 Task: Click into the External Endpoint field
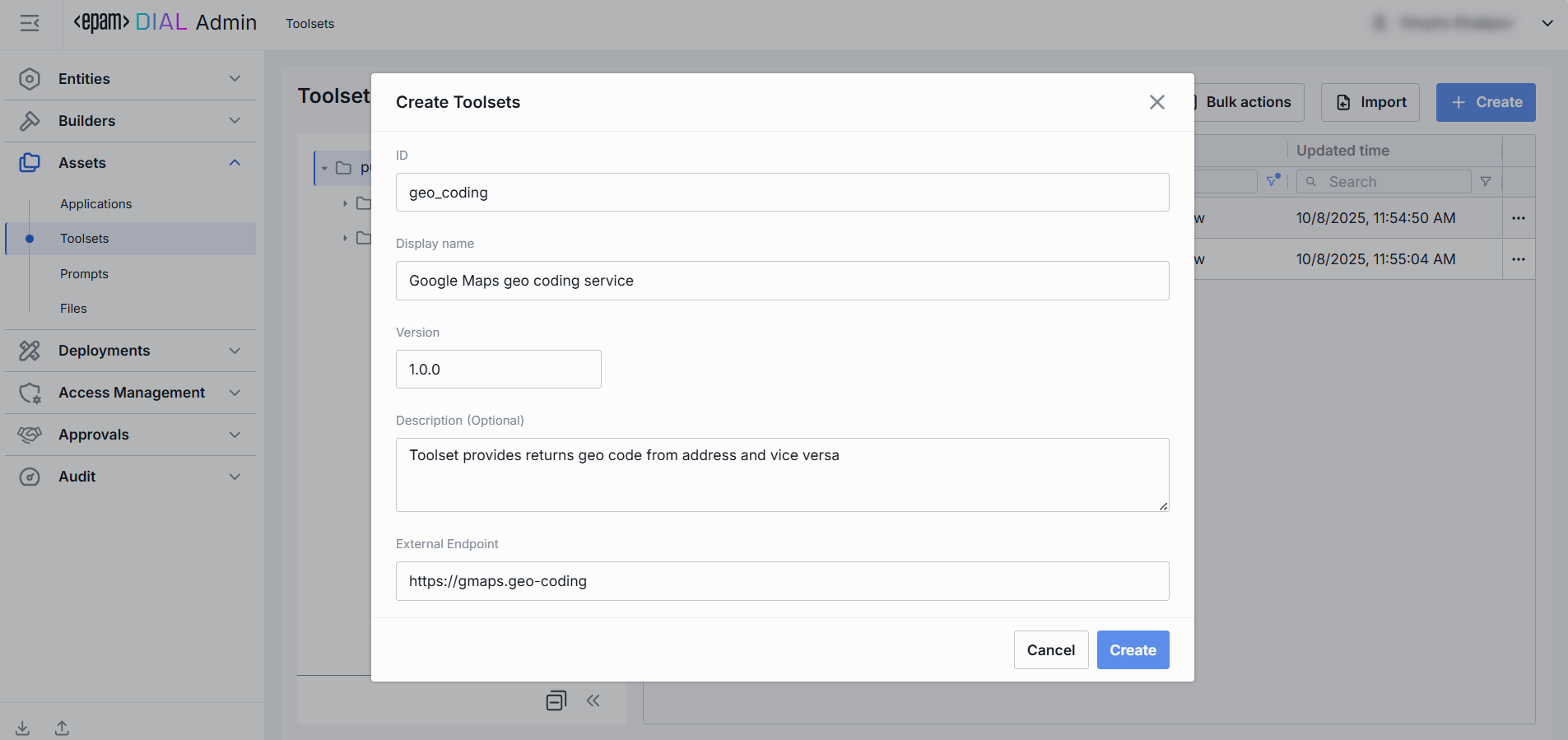(782, 581)
